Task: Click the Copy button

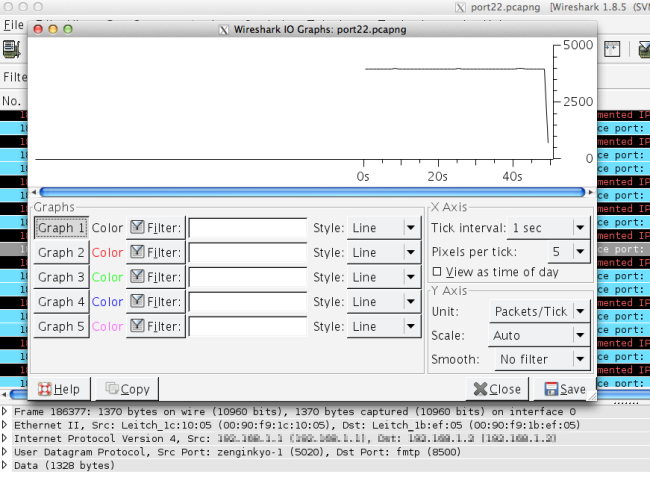Action: [x=127, y=389]
